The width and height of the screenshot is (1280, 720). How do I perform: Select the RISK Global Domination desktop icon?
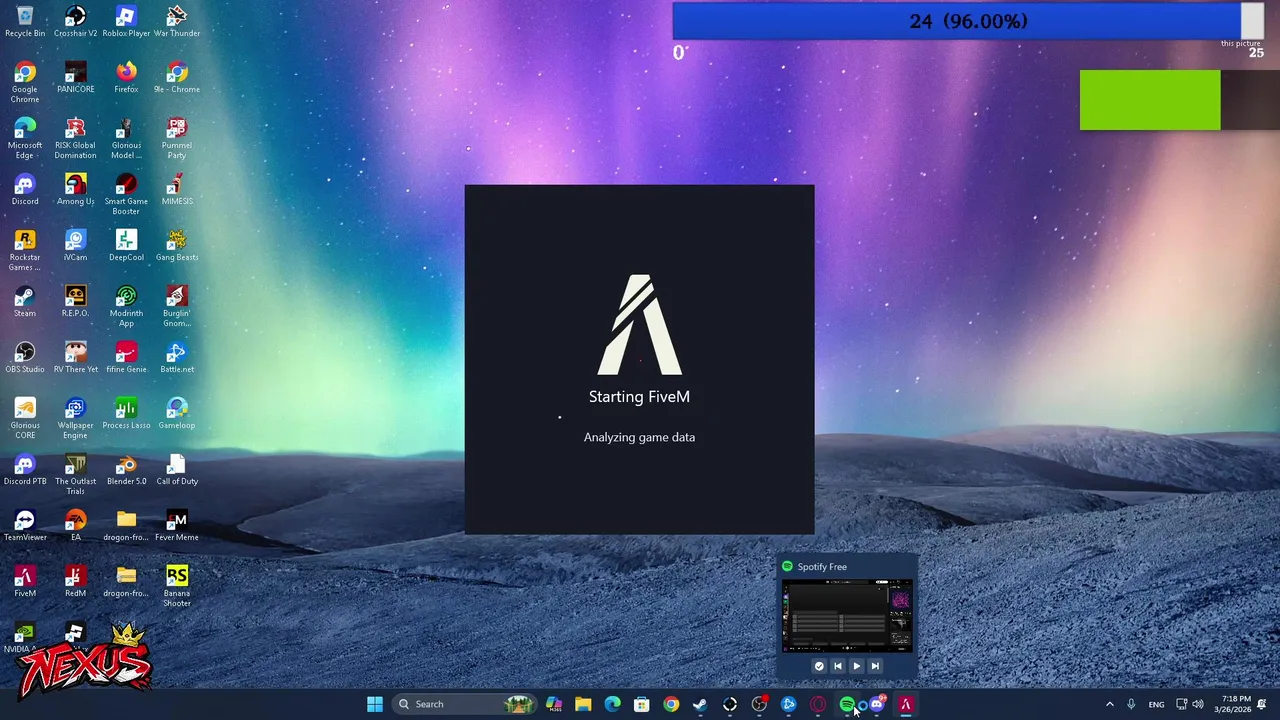pos(75,138)
